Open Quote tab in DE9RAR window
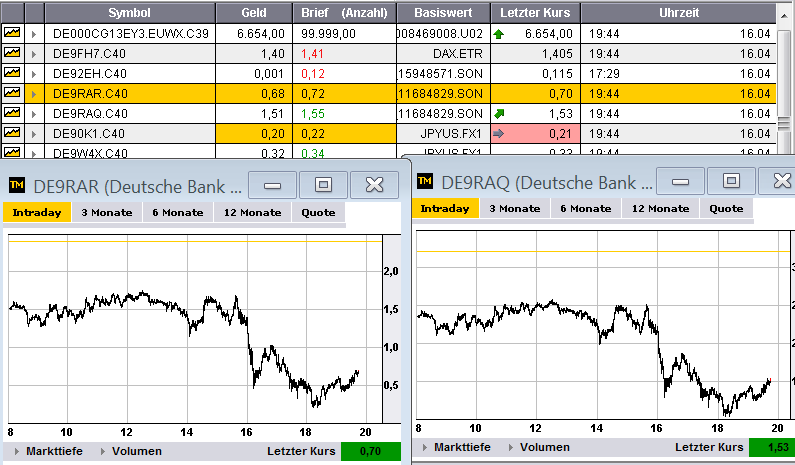The width and height of the screenshot is (795, 465). point(318,212)
